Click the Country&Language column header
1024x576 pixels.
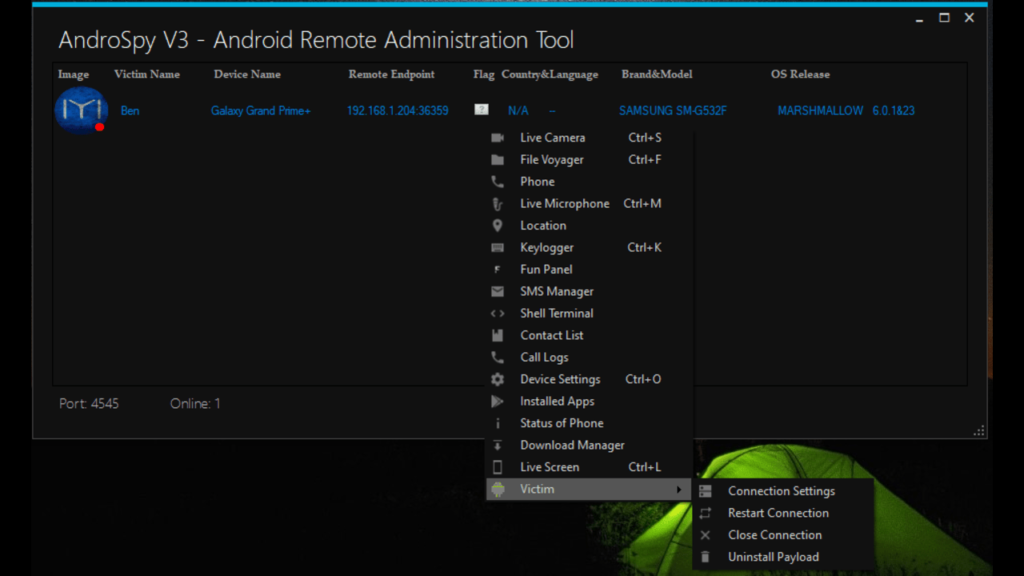tap(550, 74)
